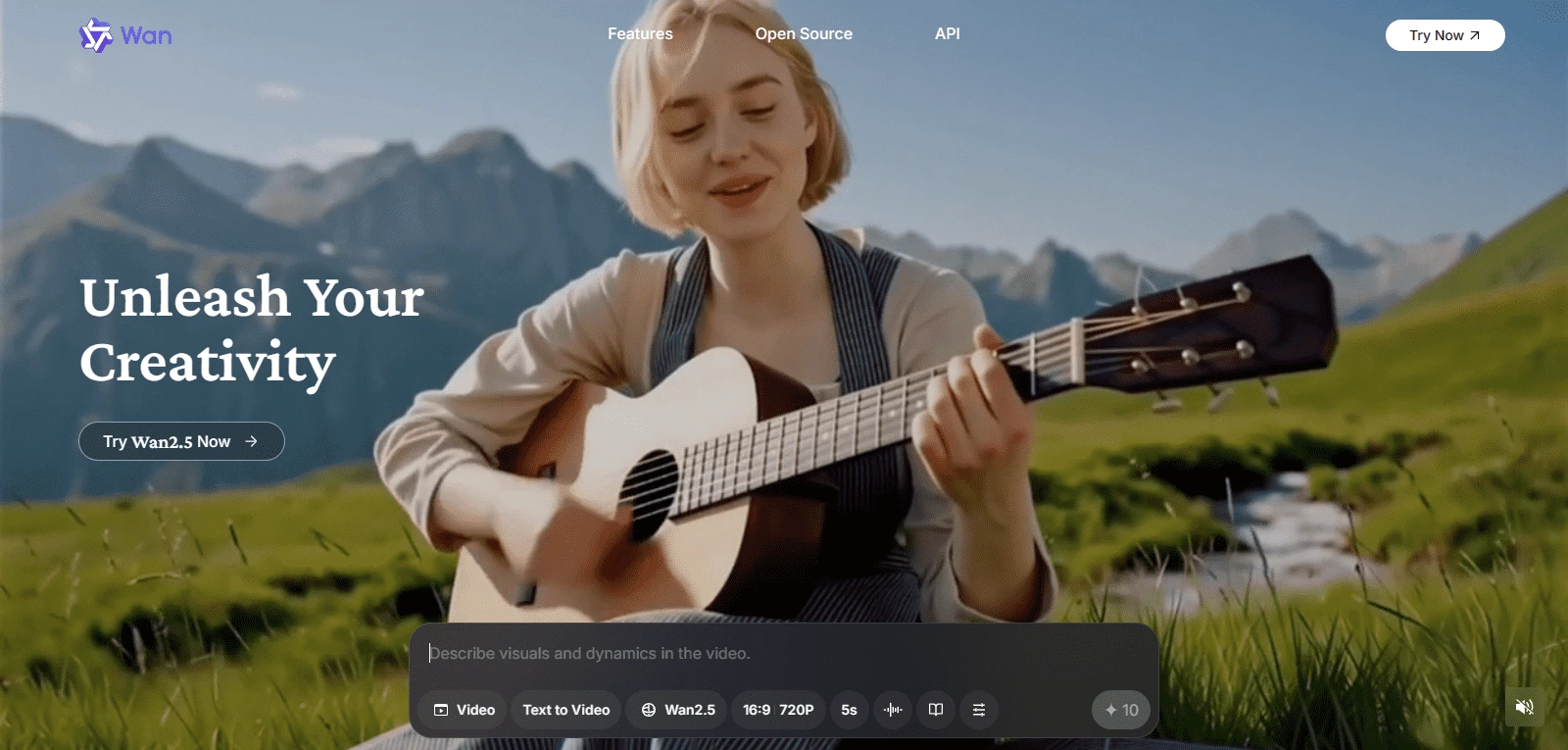Image resolution: width=1568 pixels, height=750 pixels.
Task: Open the audio waveform settings
Action: pyautogui.click(x=893, y=710)
